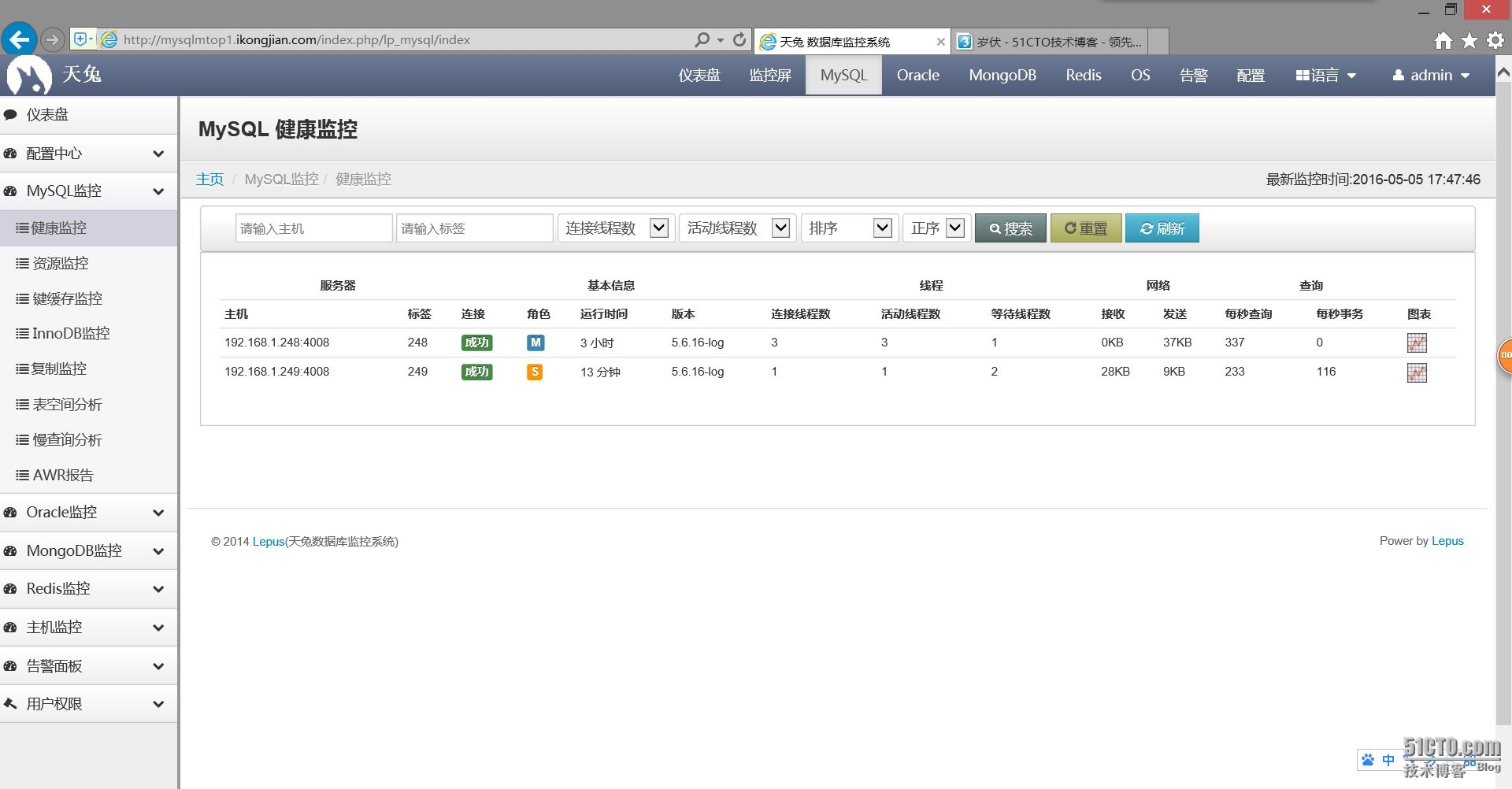This screenshot has width=1512, height=789.
Task: Open the 活动线程数 dropdown filter
Action: coord(736,228)
